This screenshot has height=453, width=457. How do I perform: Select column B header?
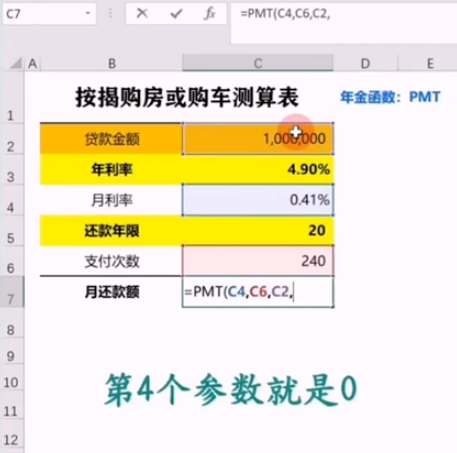pyautogui.click(x=112, y=63)
